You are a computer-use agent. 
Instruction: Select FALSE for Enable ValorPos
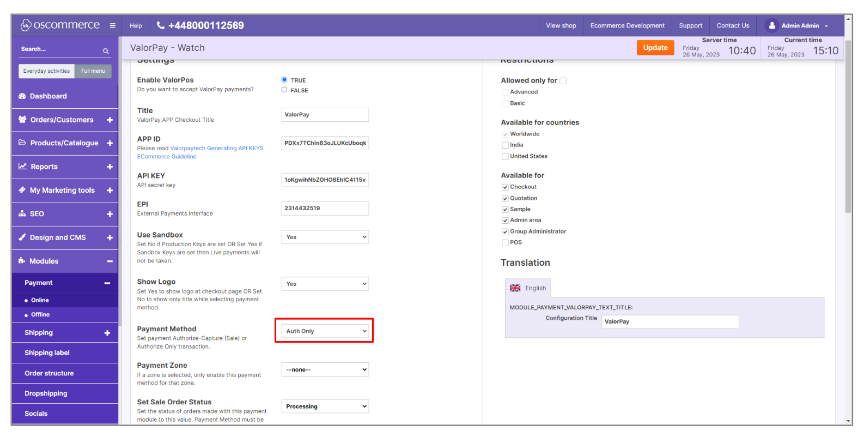pyautogui.click(x=284, y=90)
